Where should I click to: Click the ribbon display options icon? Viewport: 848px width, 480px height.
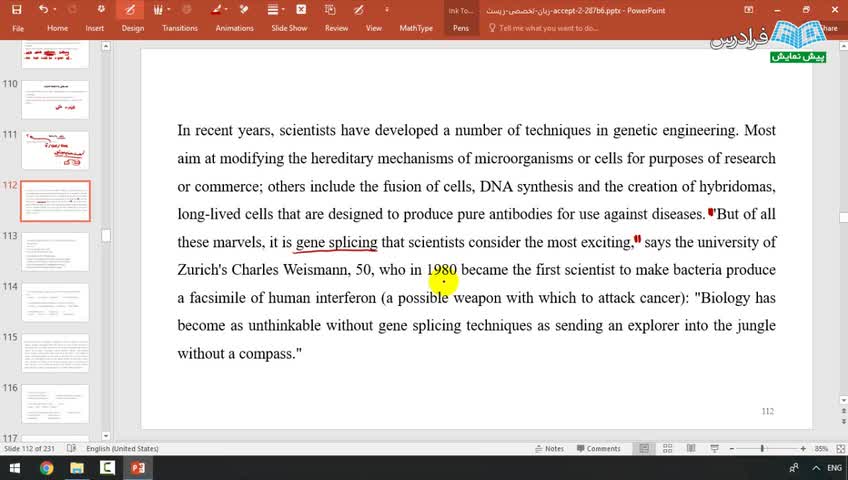pos(748,10)
